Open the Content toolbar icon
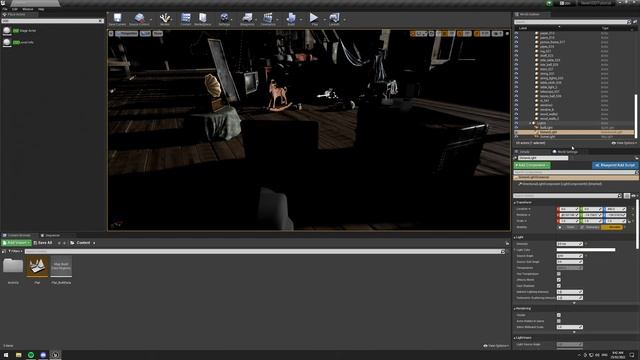Image resolution: width=640 pixels, height=360 pixels. [x=186, y=18]
